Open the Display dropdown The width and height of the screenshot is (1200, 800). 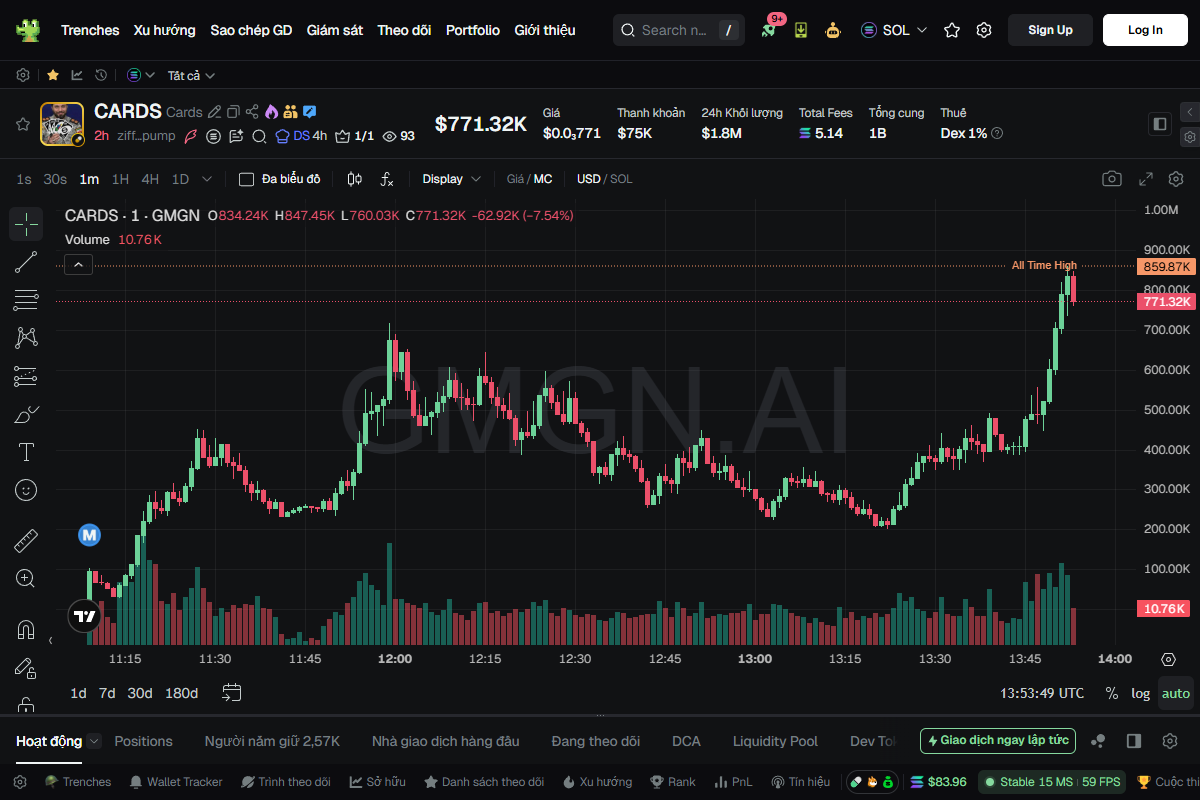452,179
